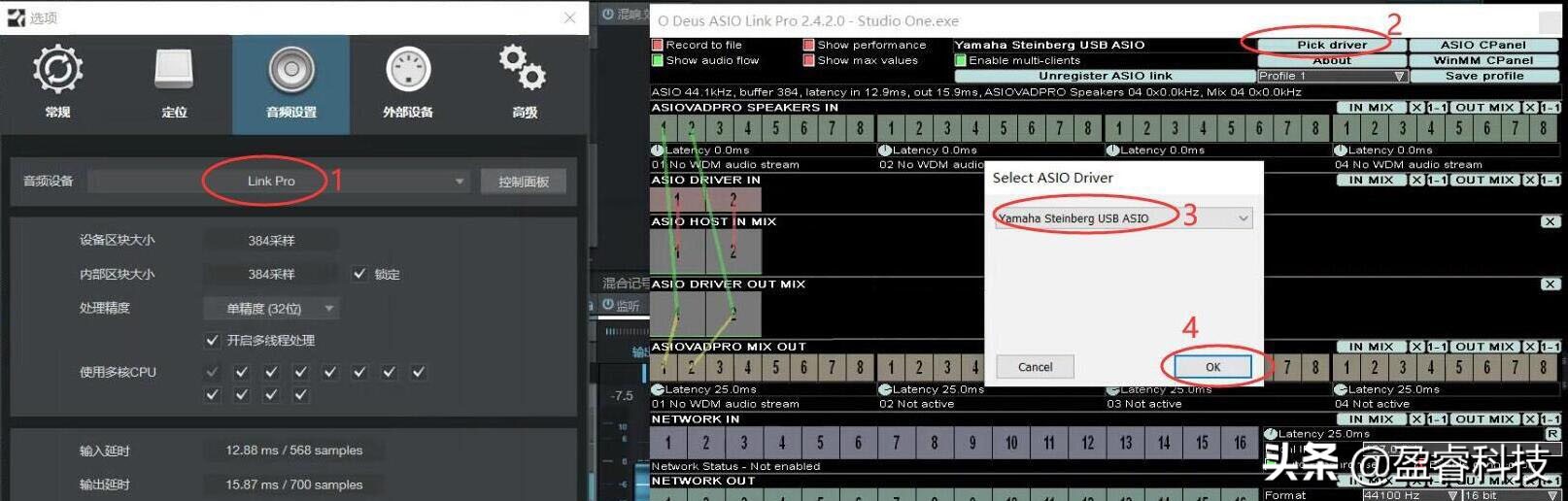Screen dimensions: 1568x501
Task: Toggle the Record to file indicator
Action: (x=658, y=45)
